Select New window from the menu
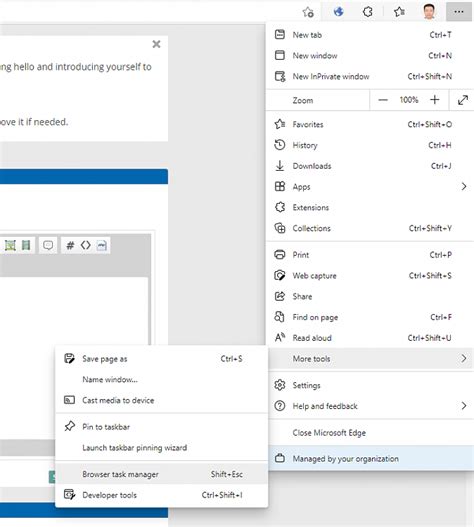 [369, 55]
